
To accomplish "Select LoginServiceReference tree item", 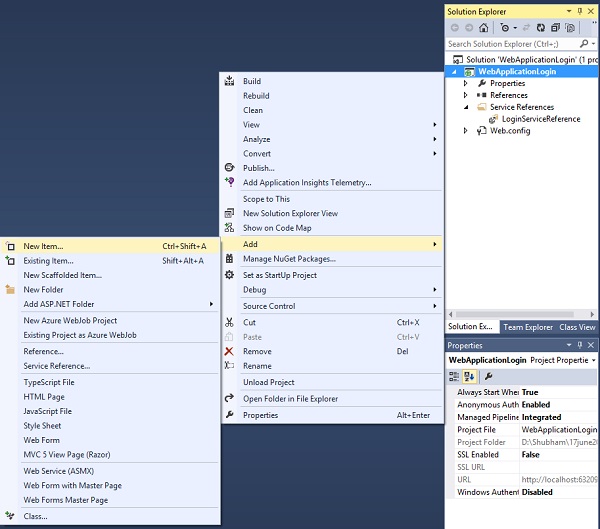I will click(541, 119).
